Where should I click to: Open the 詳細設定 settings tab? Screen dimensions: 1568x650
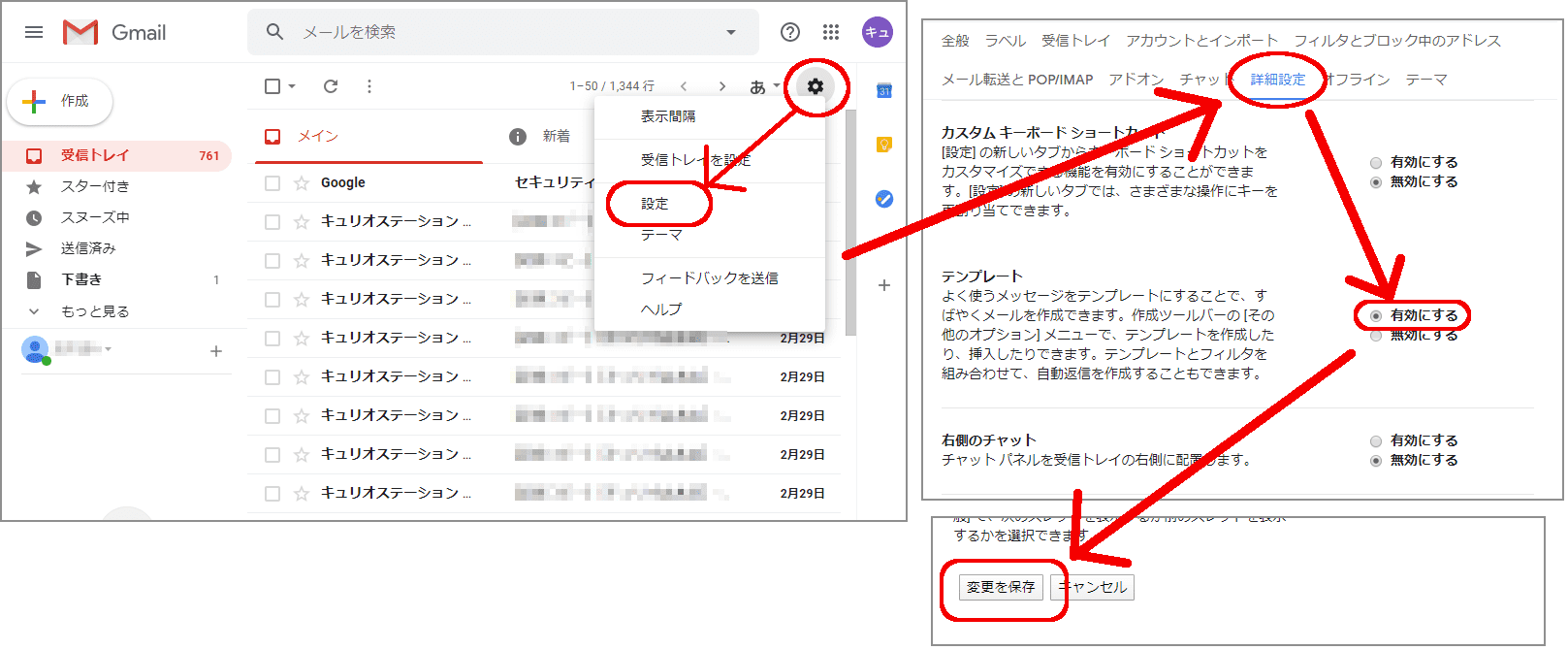[x=1278, y=80]
